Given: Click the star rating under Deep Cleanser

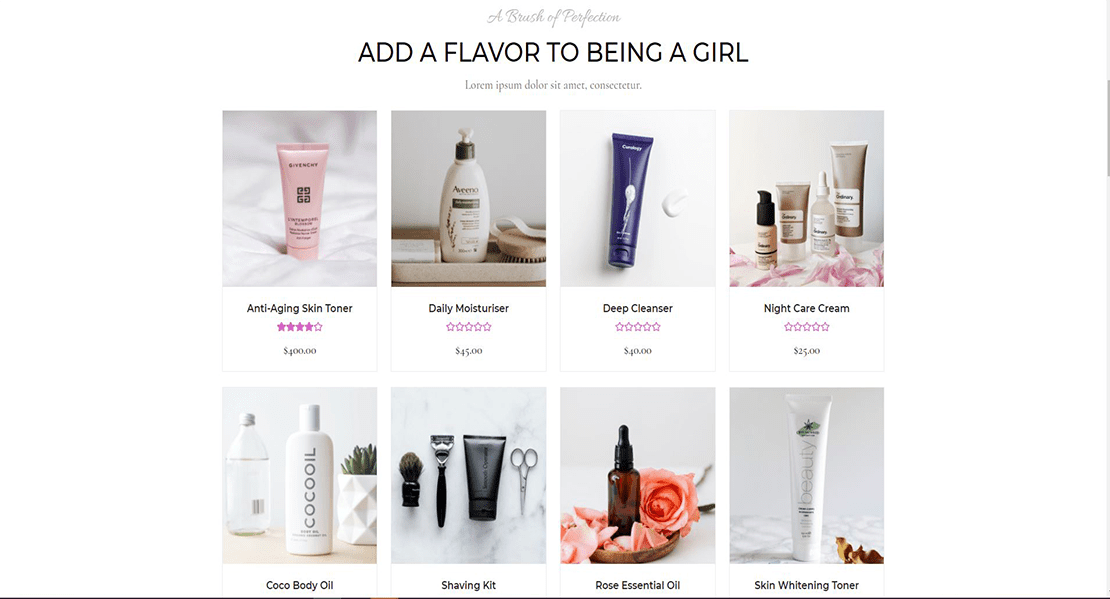Looking at the screenshot, I should (638, 327).
